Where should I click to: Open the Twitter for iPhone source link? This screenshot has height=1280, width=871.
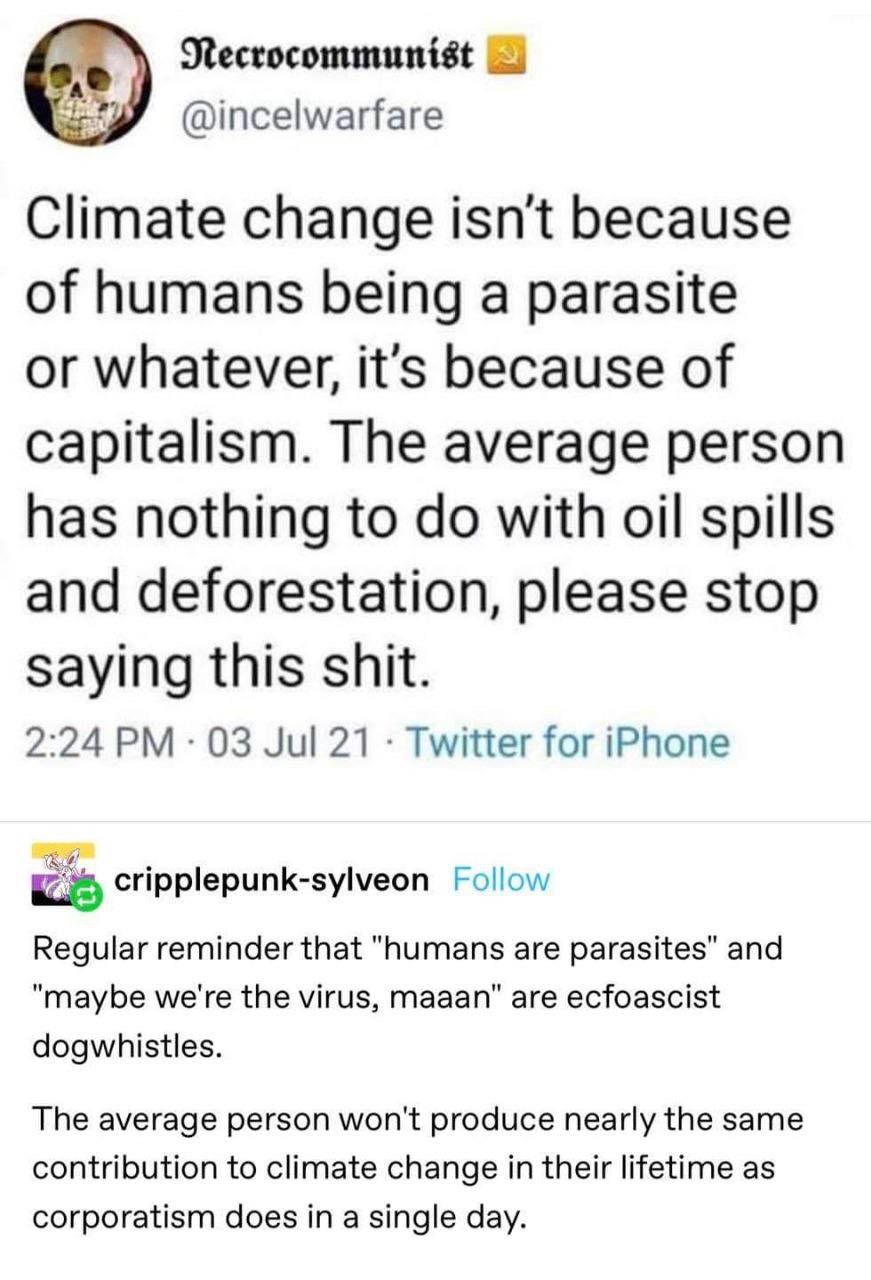pyautogui.click(x=569, y=743)
